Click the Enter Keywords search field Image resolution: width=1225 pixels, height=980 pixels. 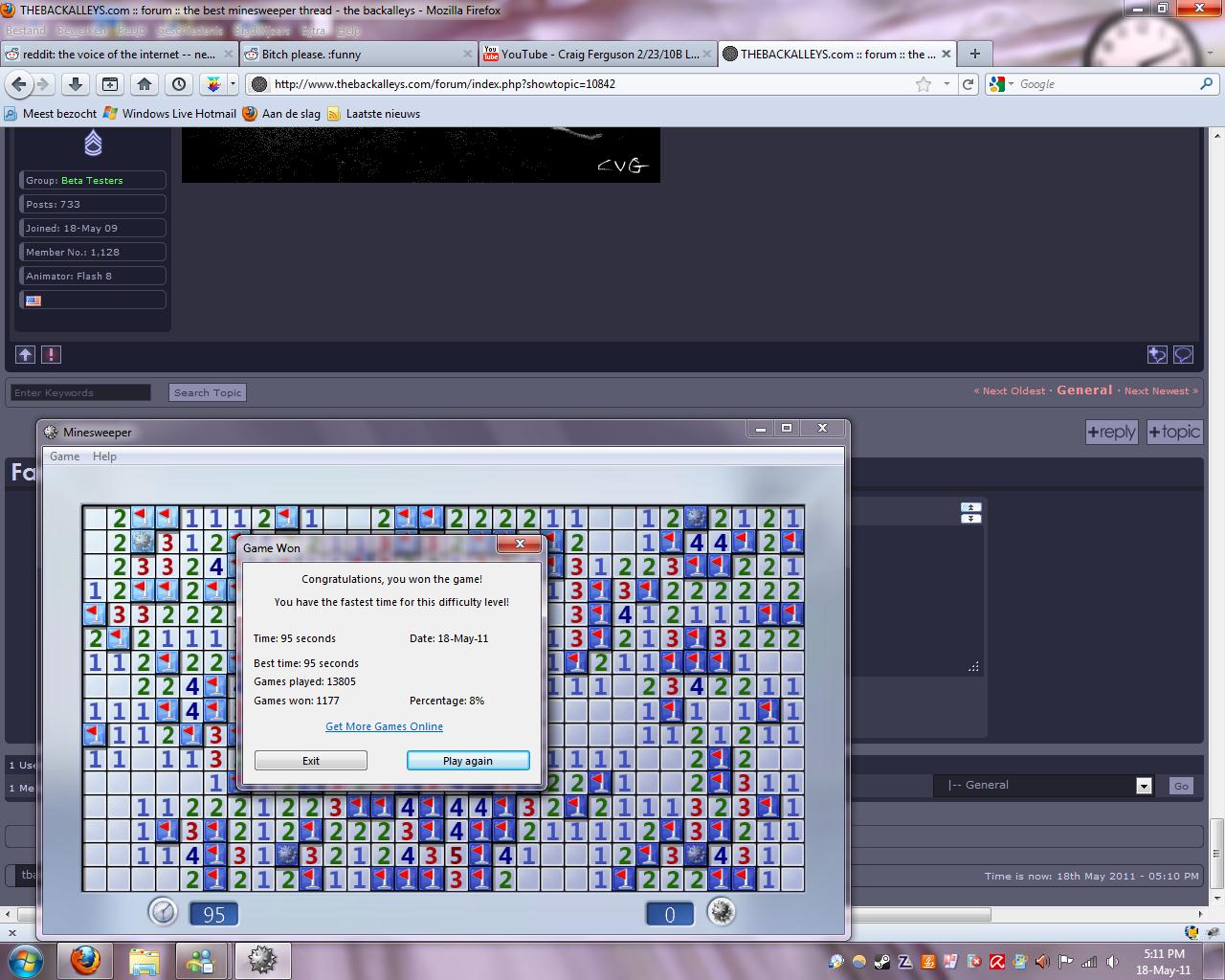click(x=80, y=392)
